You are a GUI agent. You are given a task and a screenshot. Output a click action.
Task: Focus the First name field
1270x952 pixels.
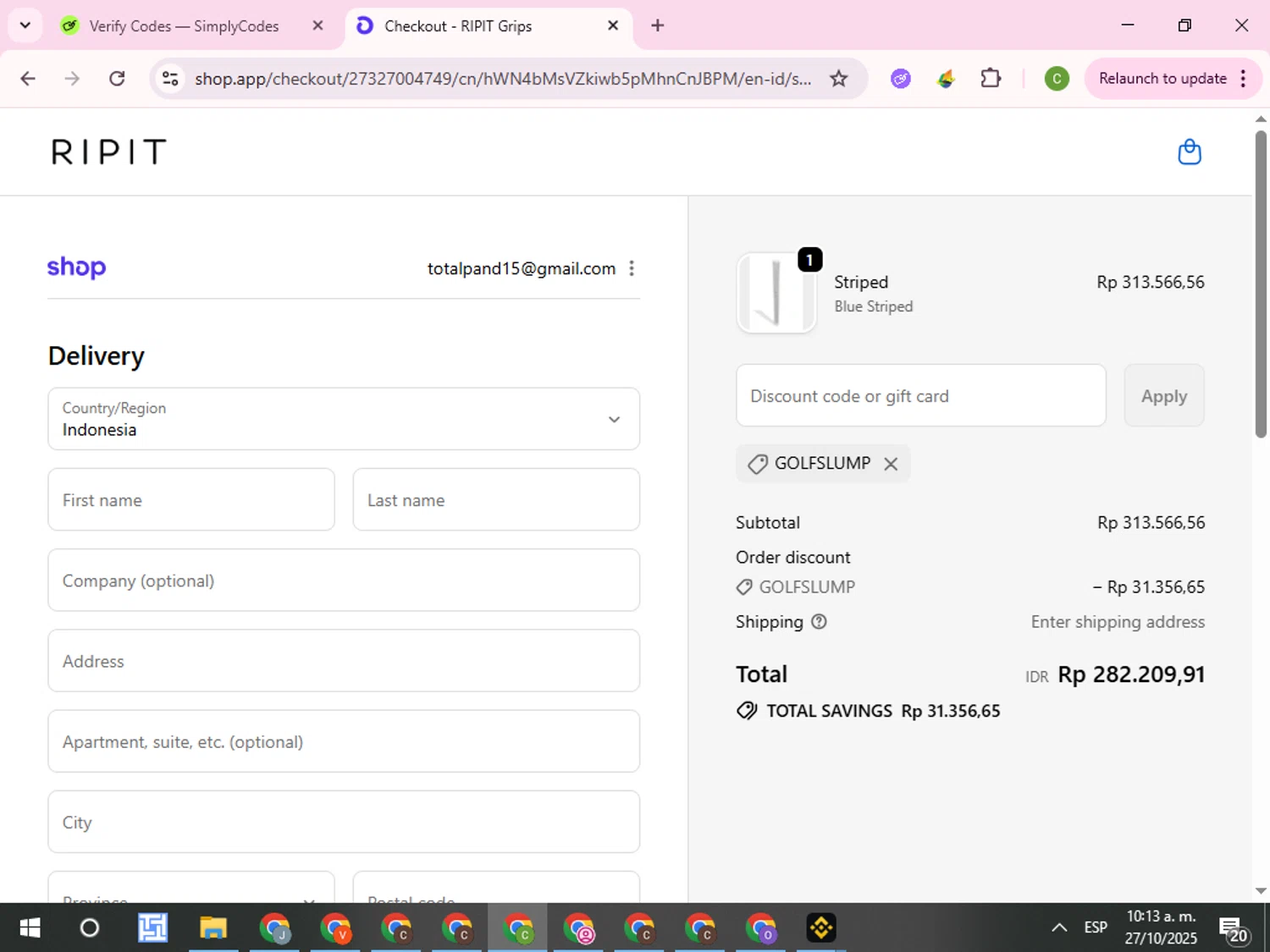point(191,500)
